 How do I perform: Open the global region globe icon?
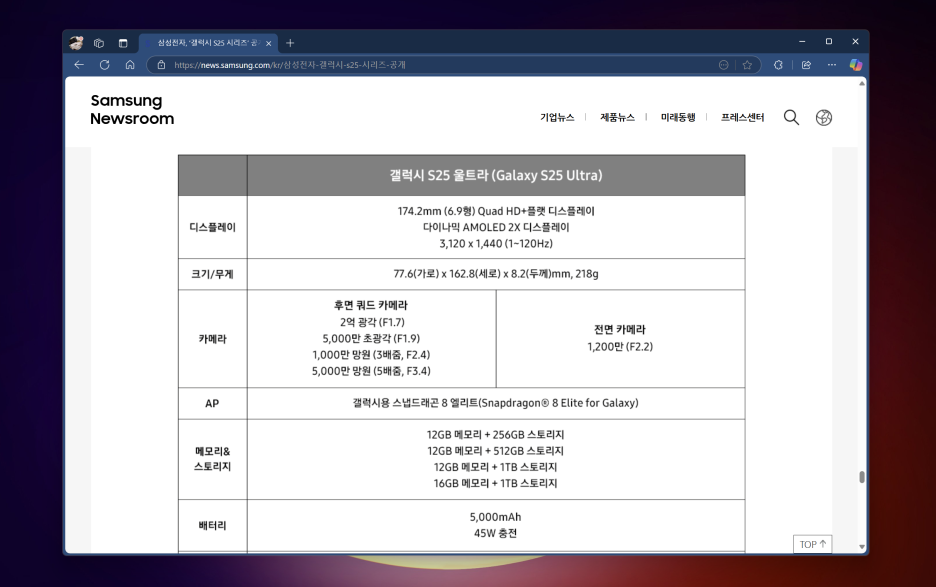pyautogui.click(x=824, y=118)
